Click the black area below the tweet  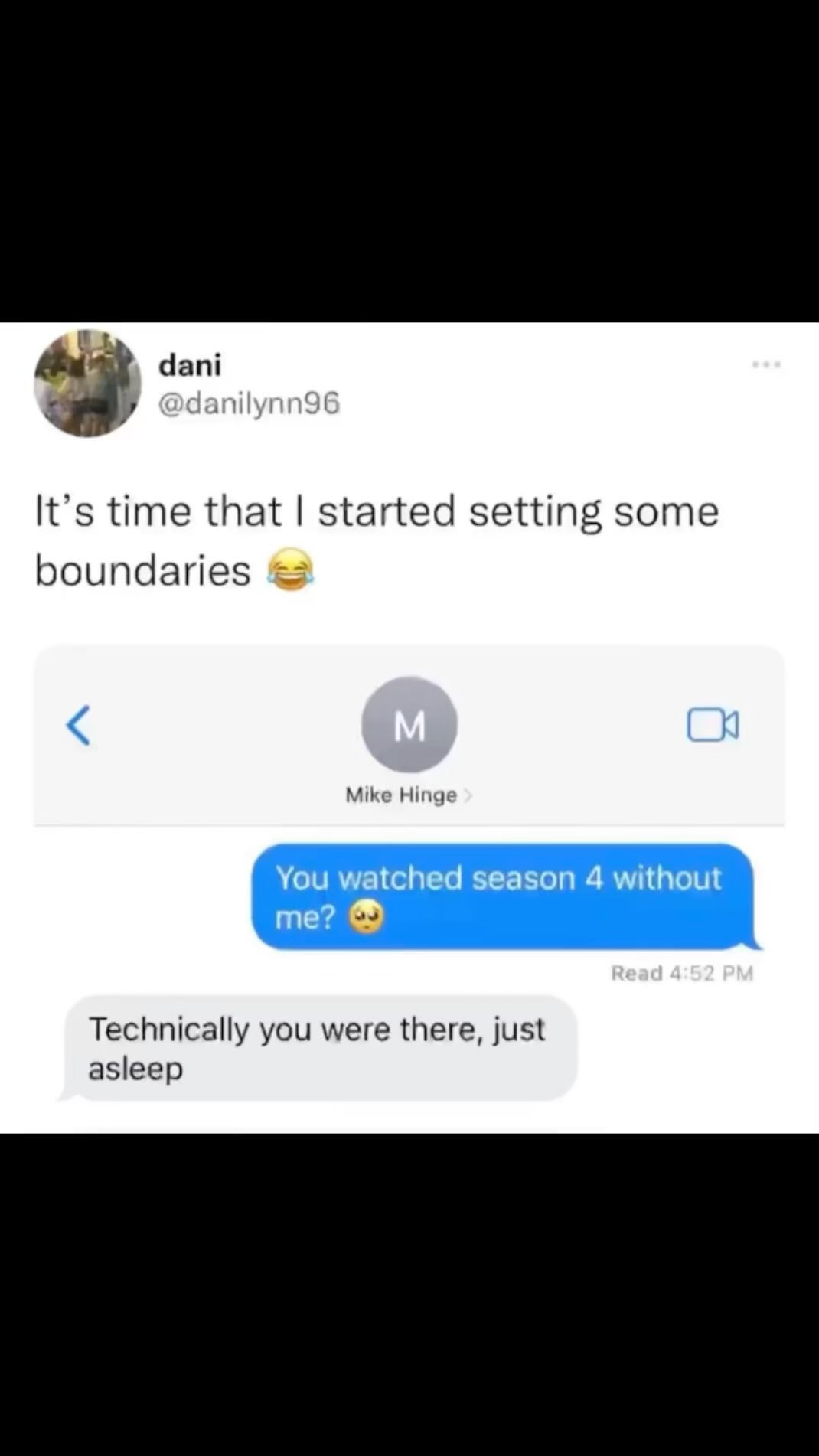click(409, 1294)
